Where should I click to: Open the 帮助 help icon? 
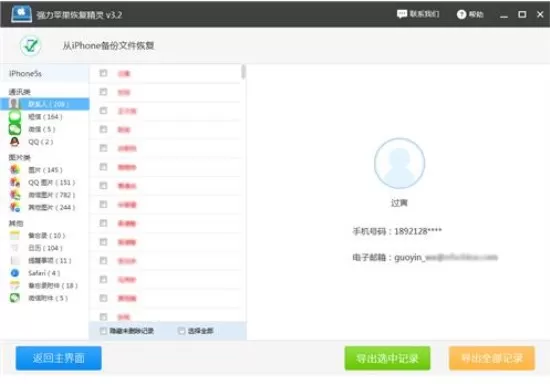pos(461,14)
